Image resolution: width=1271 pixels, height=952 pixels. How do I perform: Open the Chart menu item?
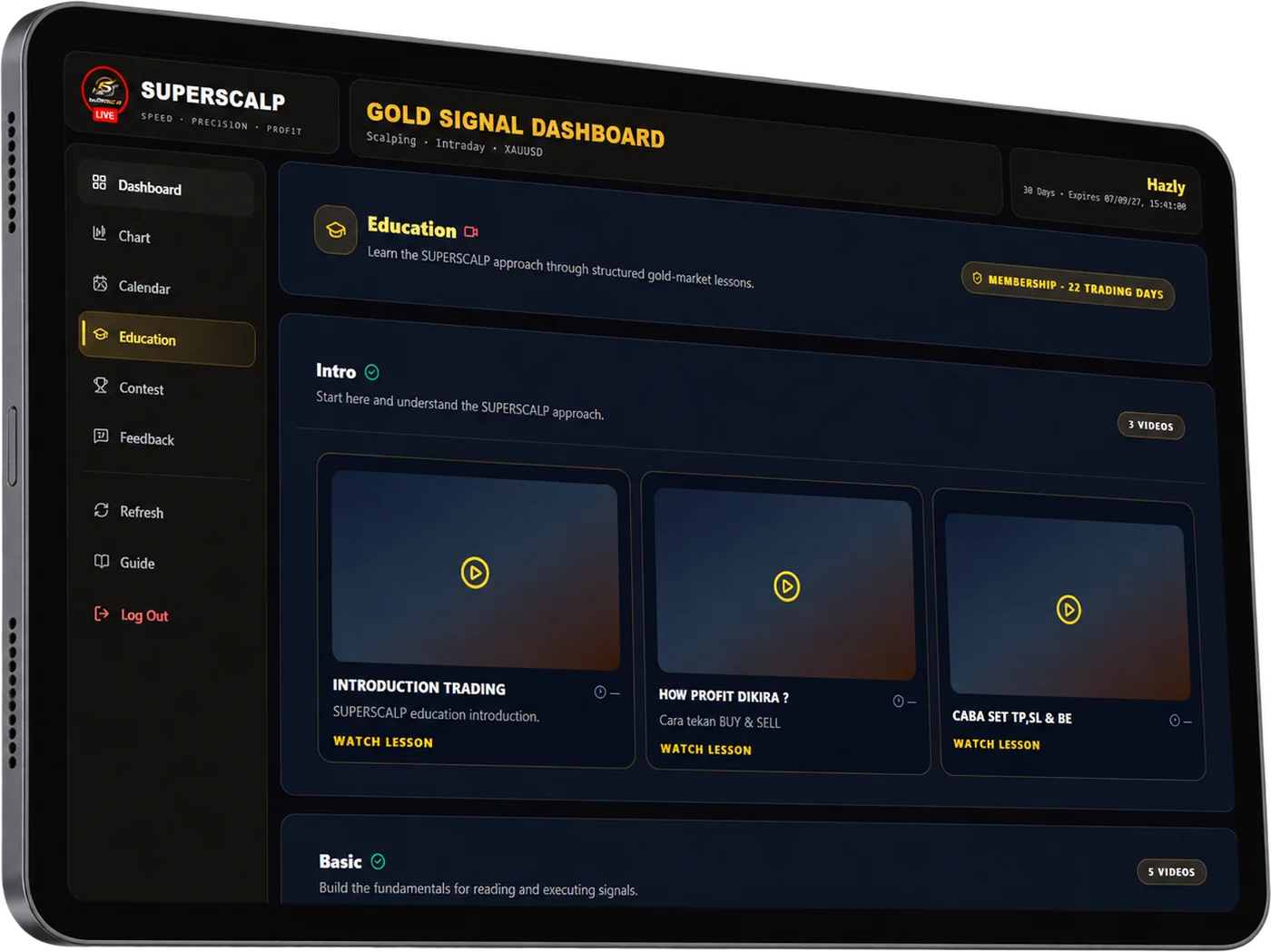pyautogui.click(x=165, y=238)
